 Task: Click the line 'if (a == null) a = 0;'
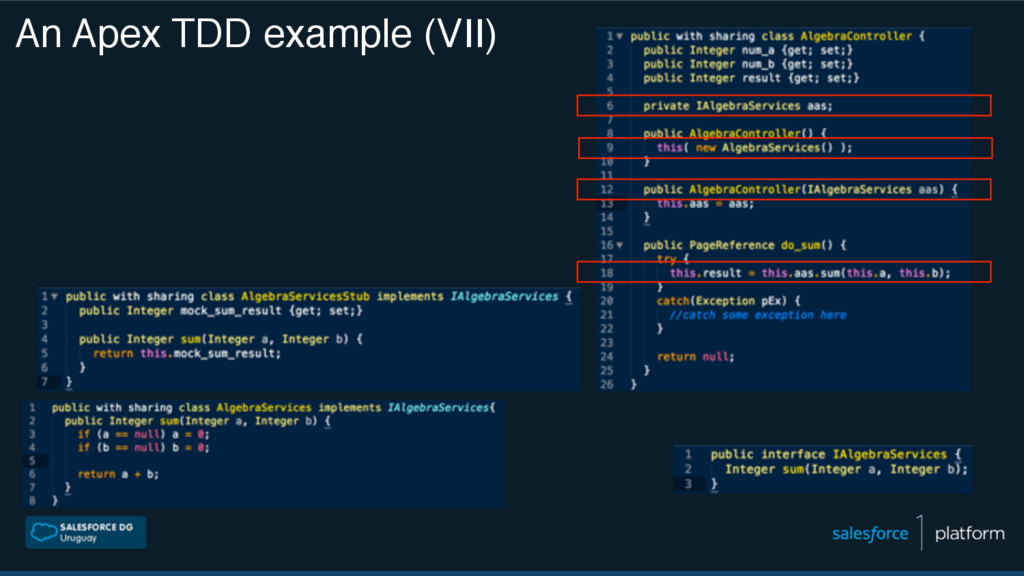[143, 434]
